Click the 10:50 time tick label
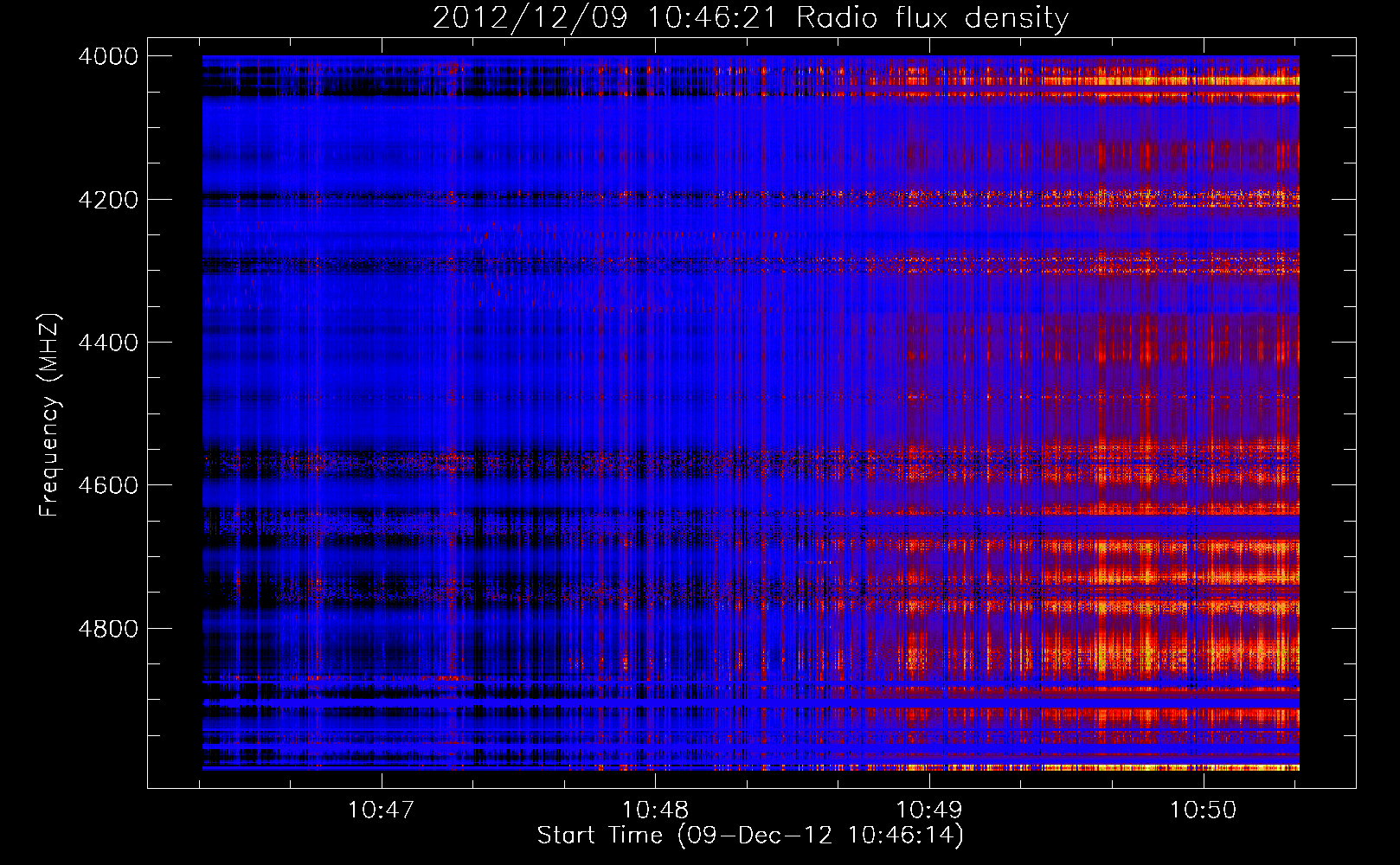The width and height of the screenshot is (1400, 865). click(x=1203, y=810)
